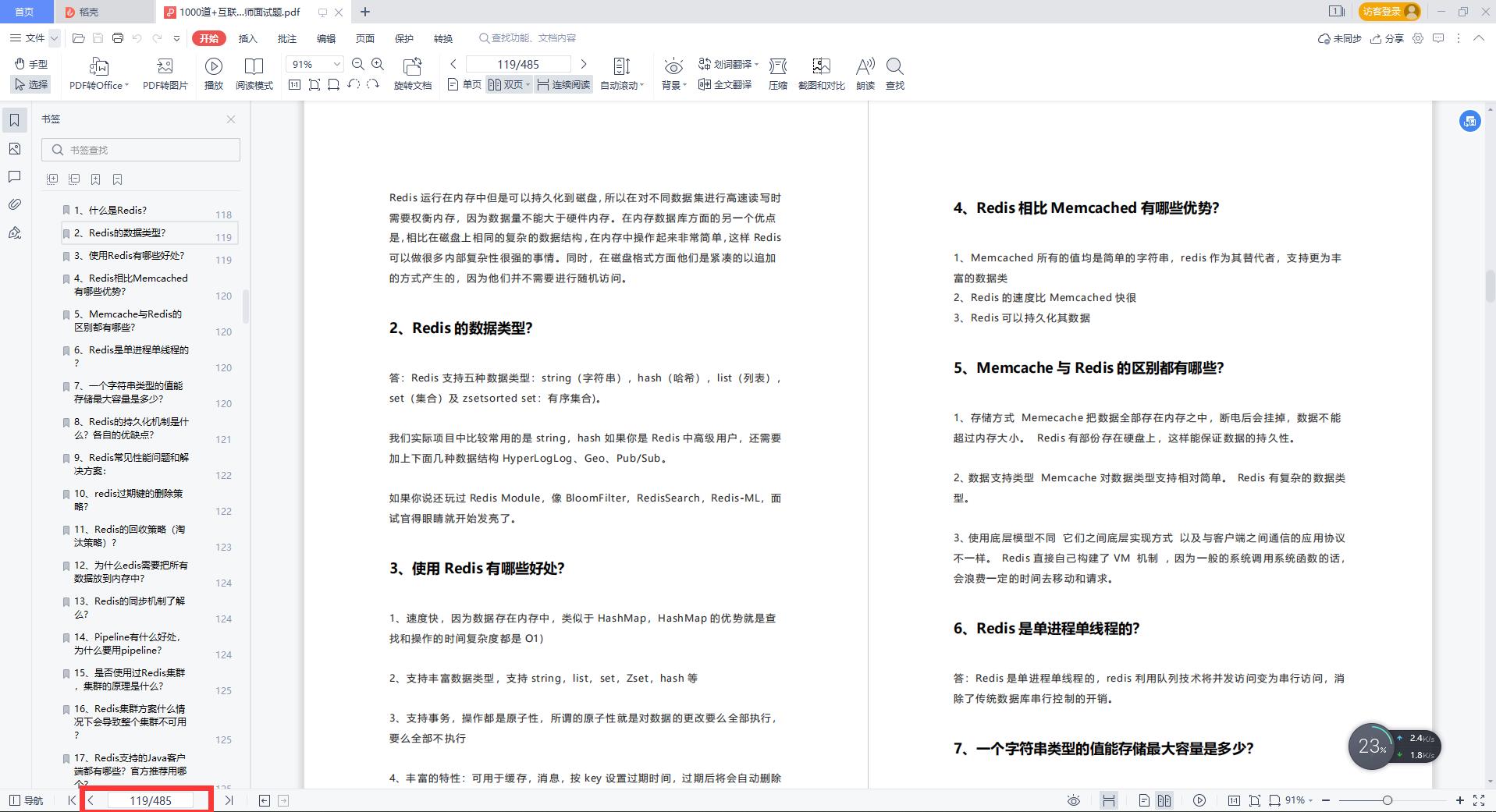Jump to last page in status bar
The width and height of the screenshot is (1496, 812).
pyautogui.click(x=229, y=800)
